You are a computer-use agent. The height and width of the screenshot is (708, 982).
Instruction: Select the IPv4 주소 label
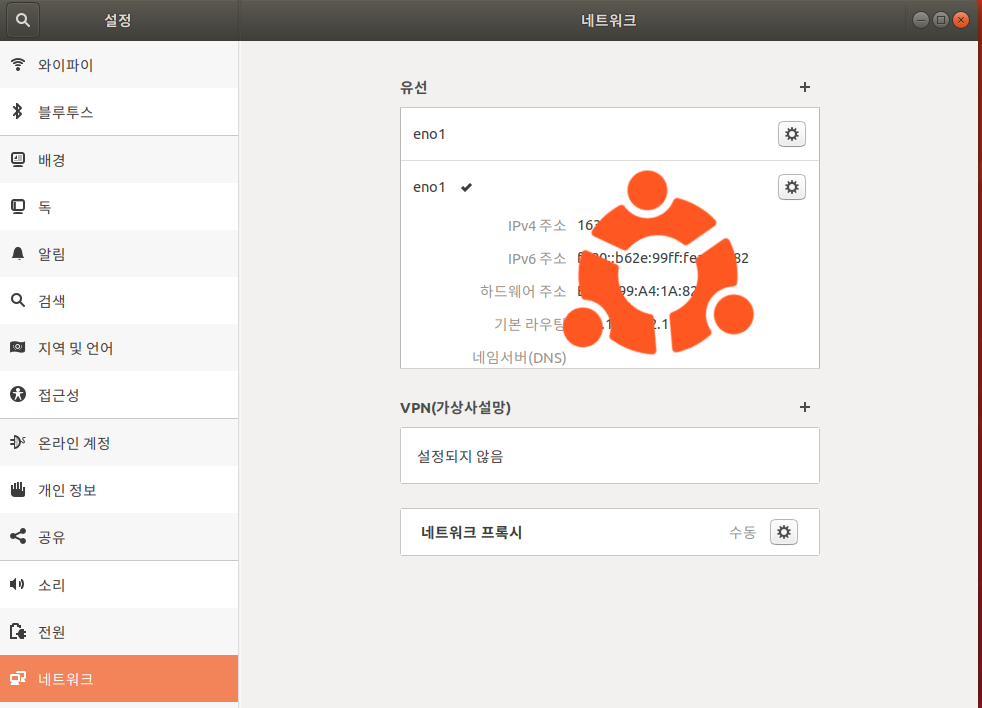[x=537, y=226]
